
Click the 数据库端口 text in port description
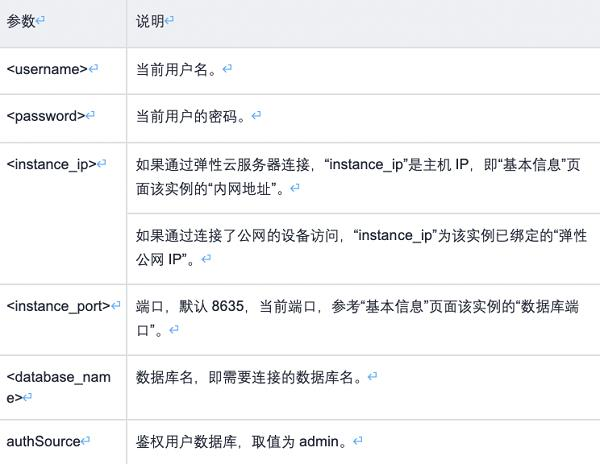[x=556, y=306]
